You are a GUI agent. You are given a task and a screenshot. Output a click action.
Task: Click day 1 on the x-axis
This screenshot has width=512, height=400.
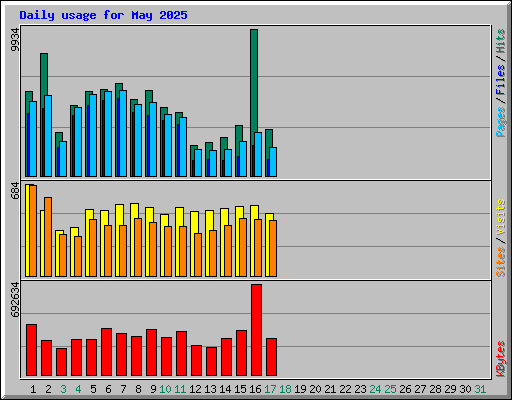[x=33, y=389]
